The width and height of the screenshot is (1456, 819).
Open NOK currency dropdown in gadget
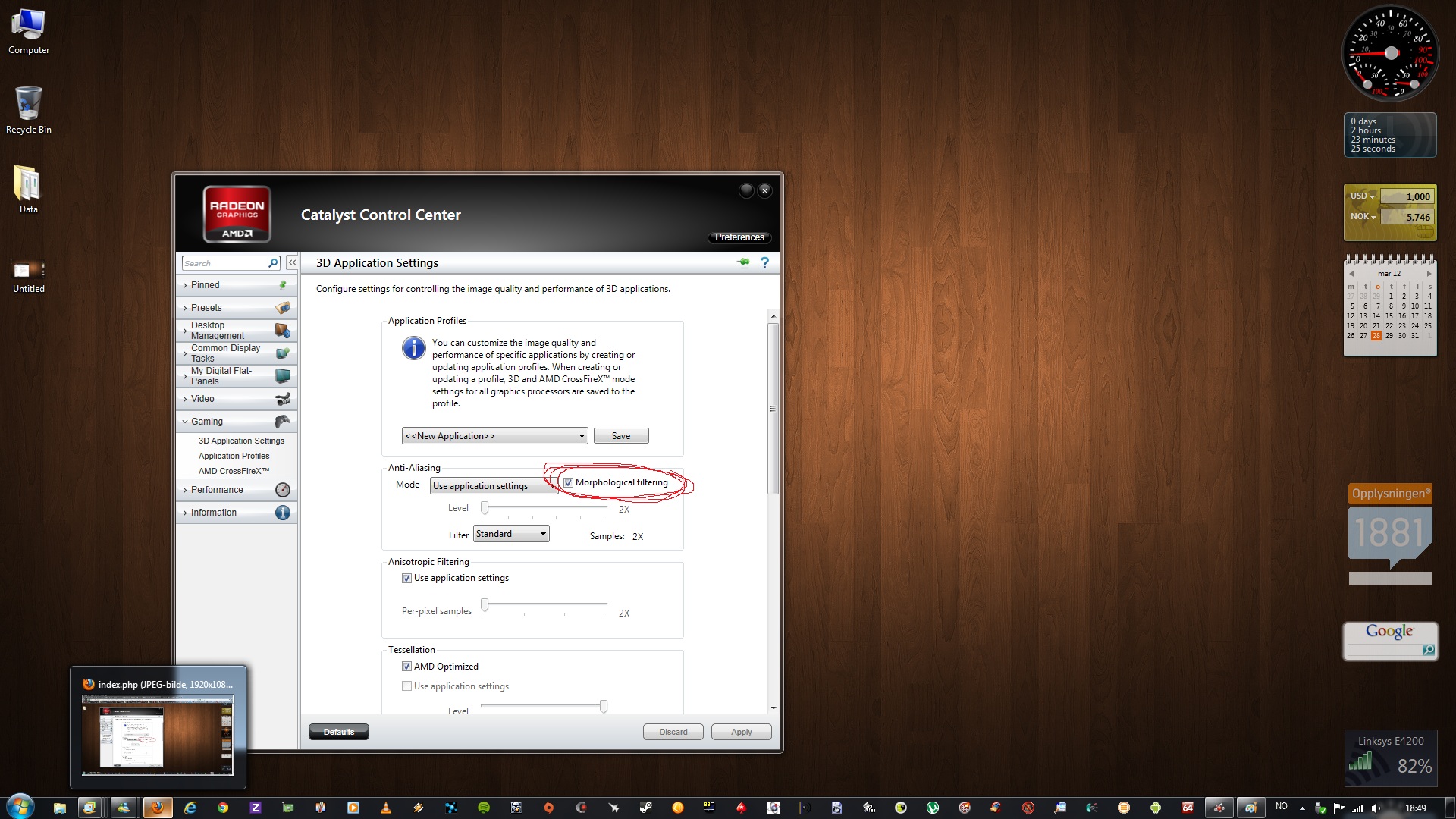(x=1363, y=217)
